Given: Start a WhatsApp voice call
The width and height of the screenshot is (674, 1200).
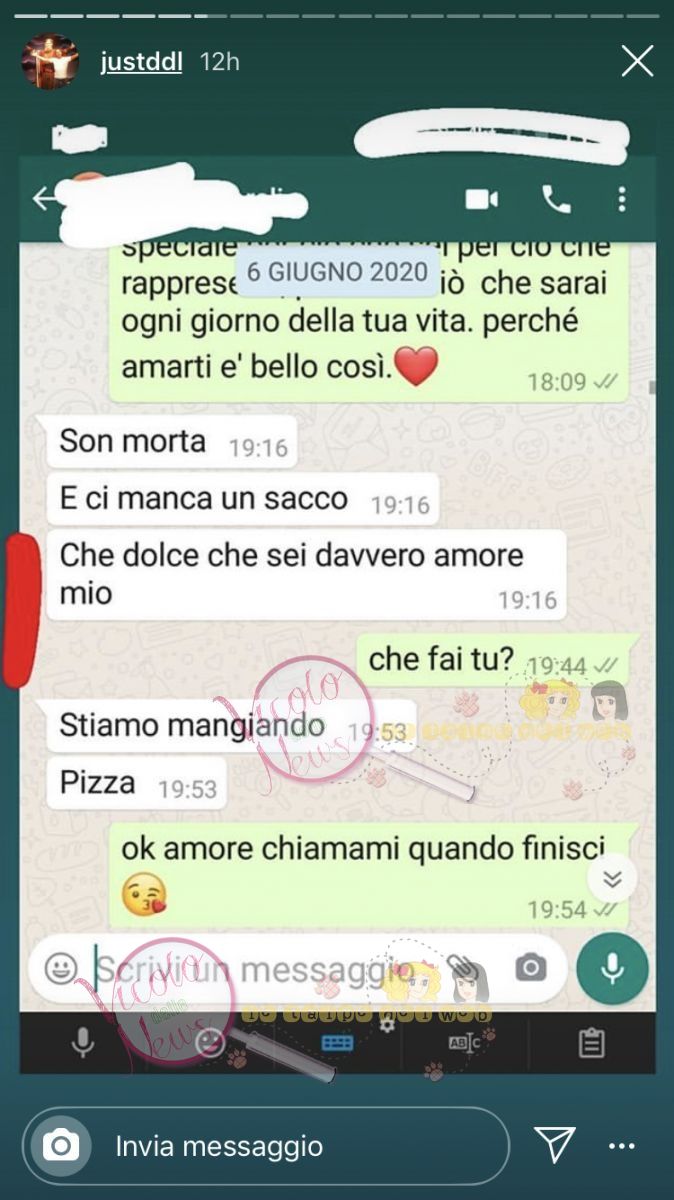Looking at the screenshot, I should 556,200.
